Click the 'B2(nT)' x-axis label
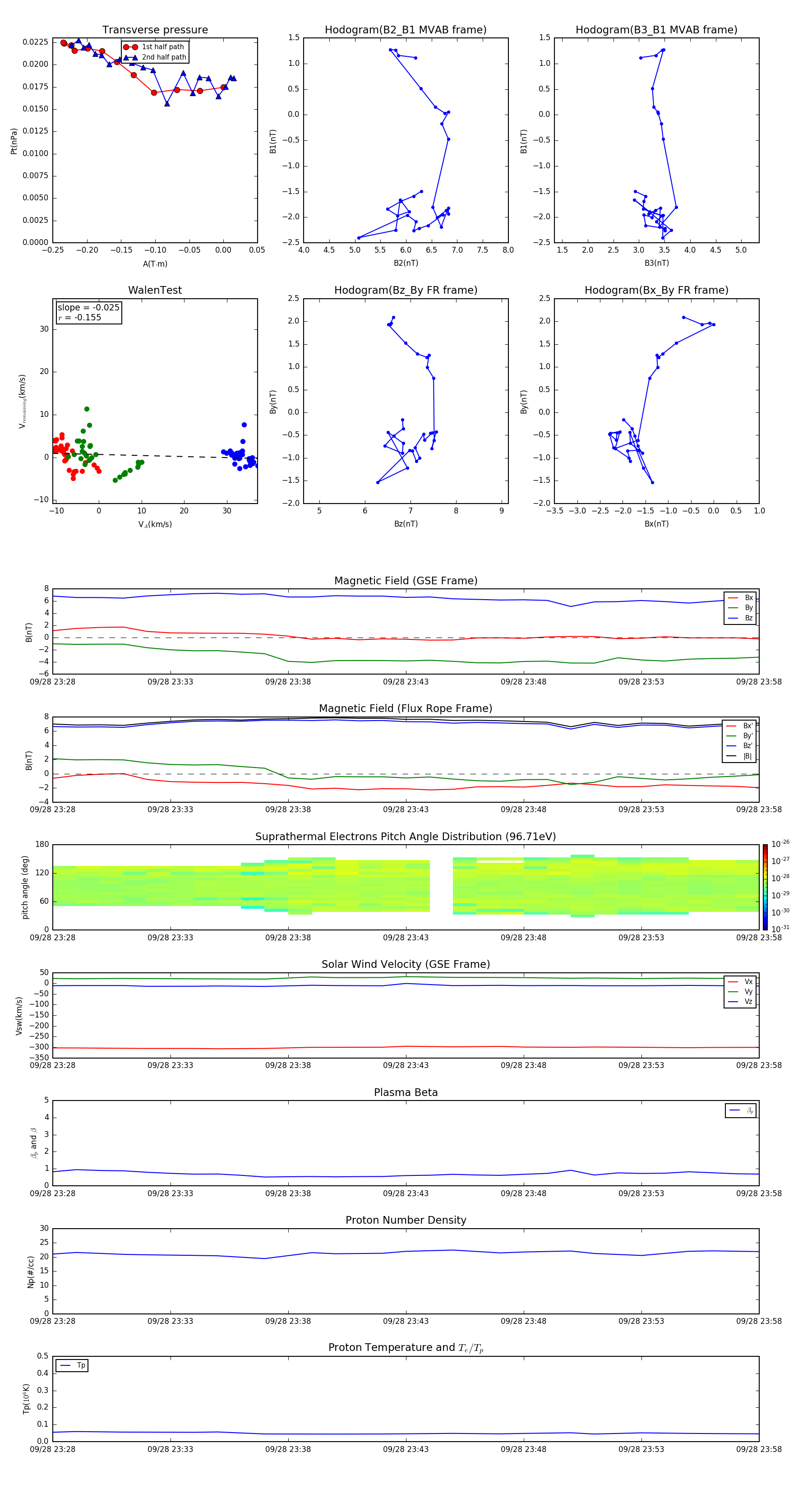Screen dimensions: 812x1489 click(x=406, y=263)
